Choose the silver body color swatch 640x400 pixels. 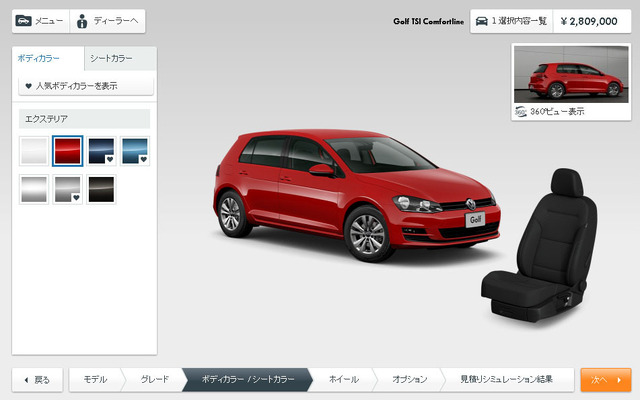point(34,189)
